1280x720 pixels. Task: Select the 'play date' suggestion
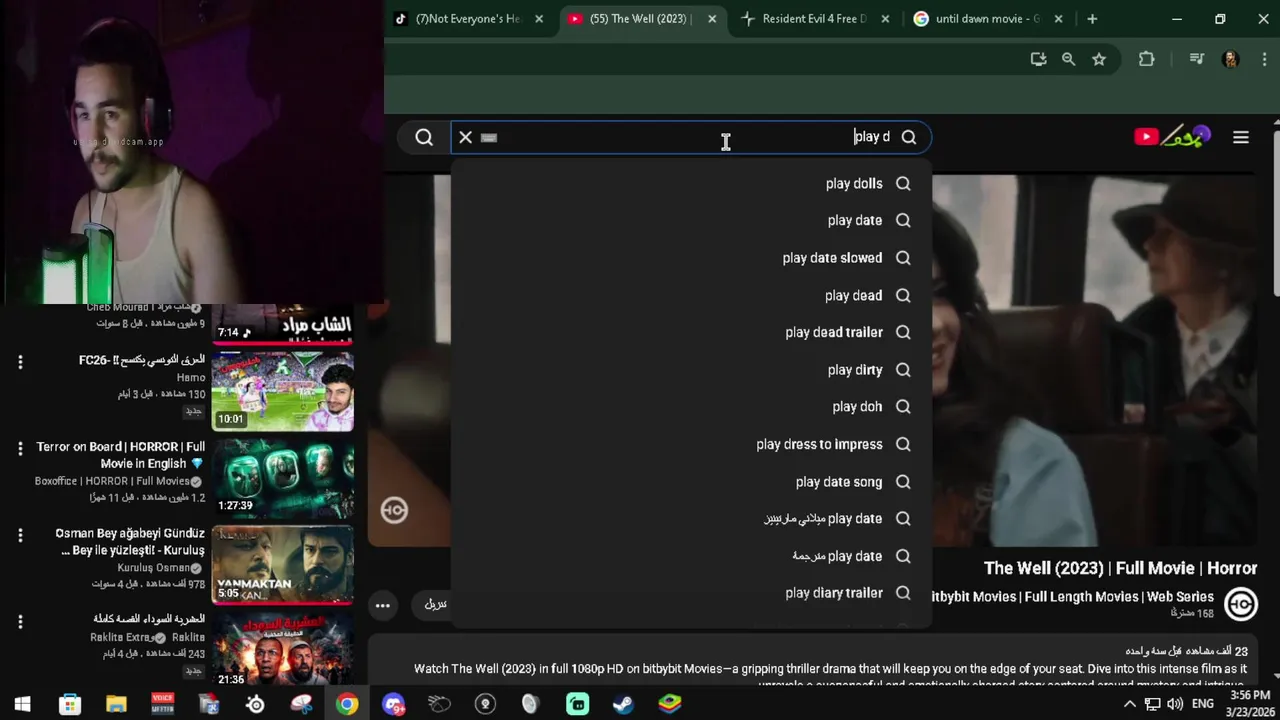tap(691, 220)
